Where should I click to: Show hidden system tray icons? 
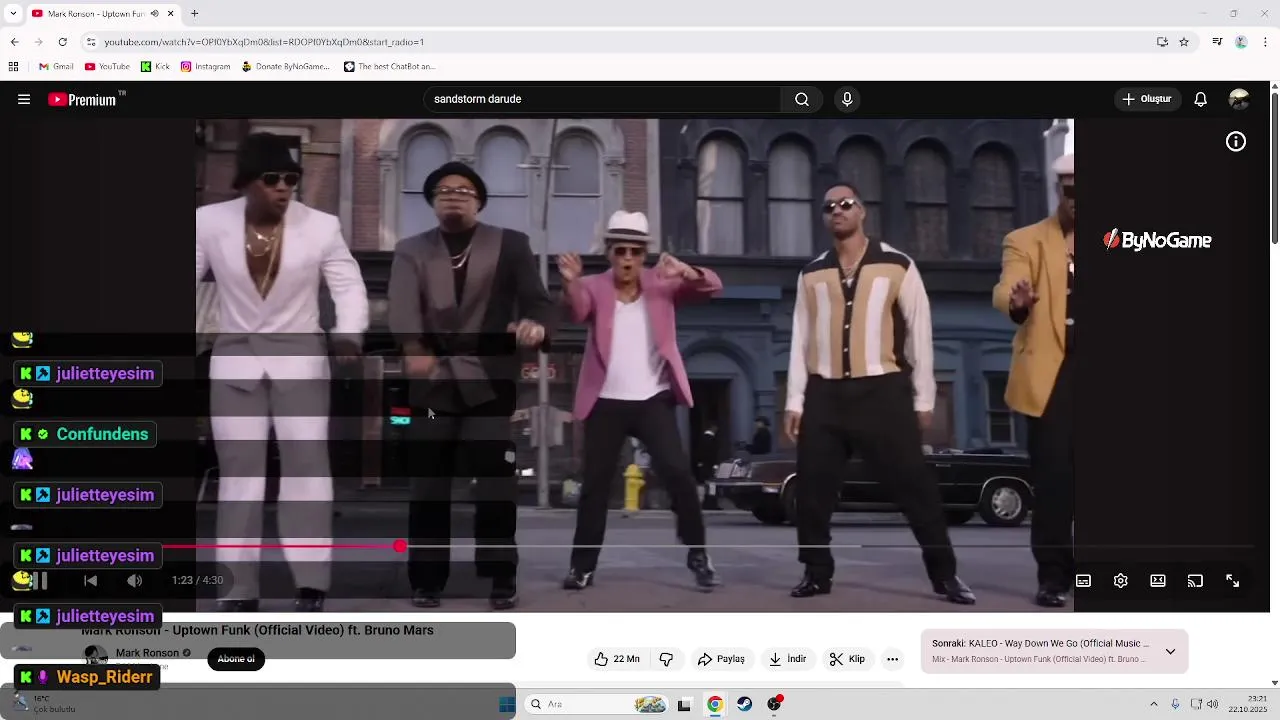click(x=1153, y=704)
